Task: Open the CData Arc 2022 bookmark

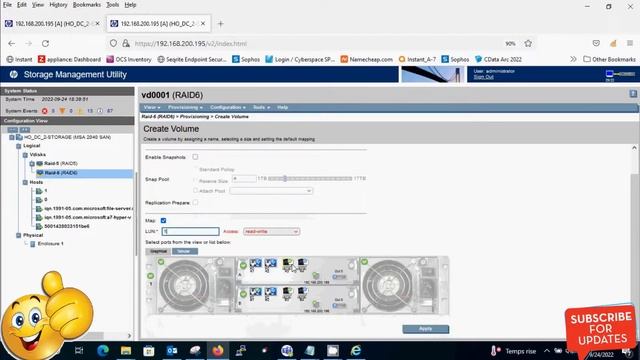Action: pos(498,59)
